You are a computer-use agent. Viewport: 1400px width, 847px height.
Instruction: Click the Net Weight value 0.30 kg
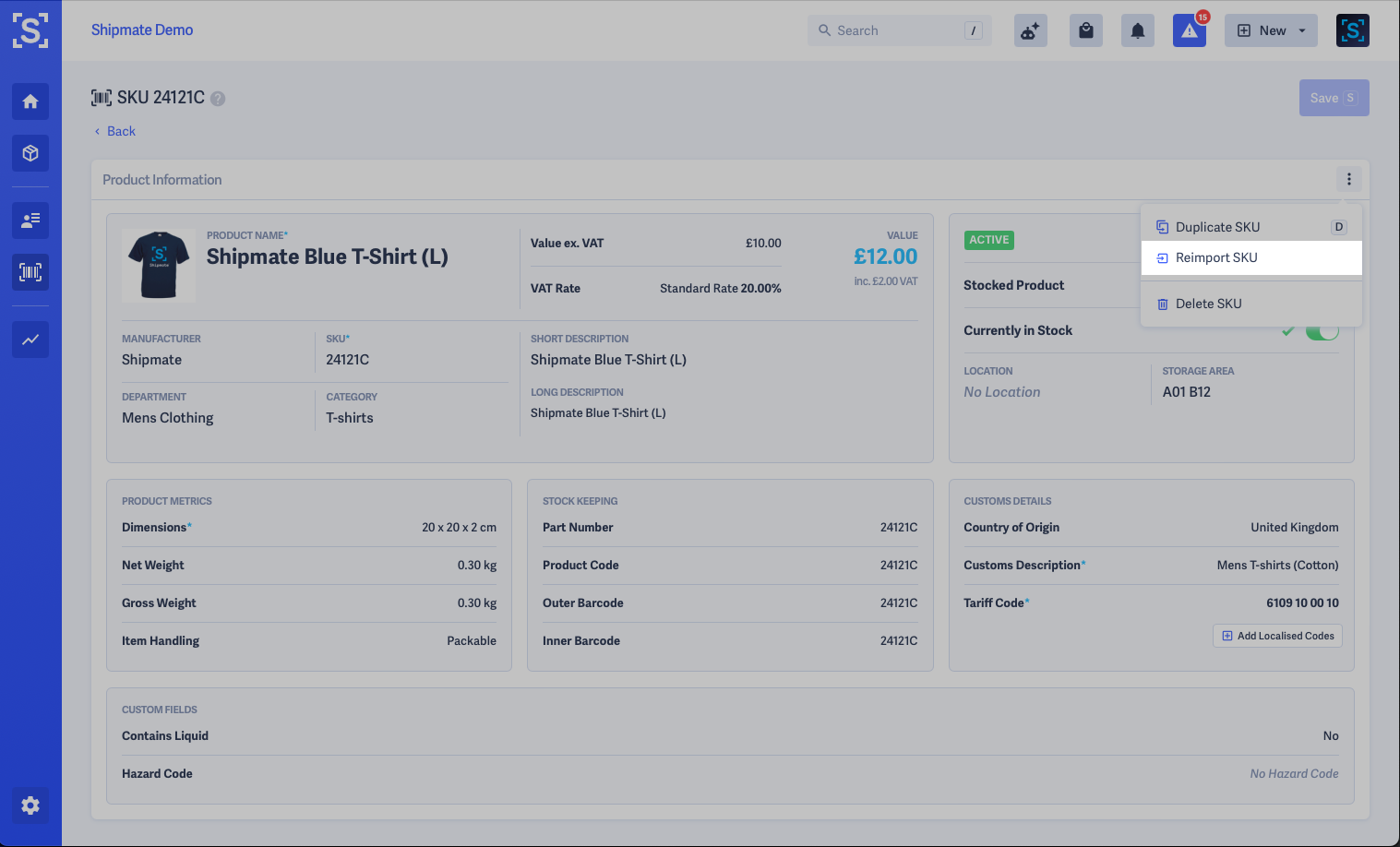pyautogui.click(x=477, y=566)
